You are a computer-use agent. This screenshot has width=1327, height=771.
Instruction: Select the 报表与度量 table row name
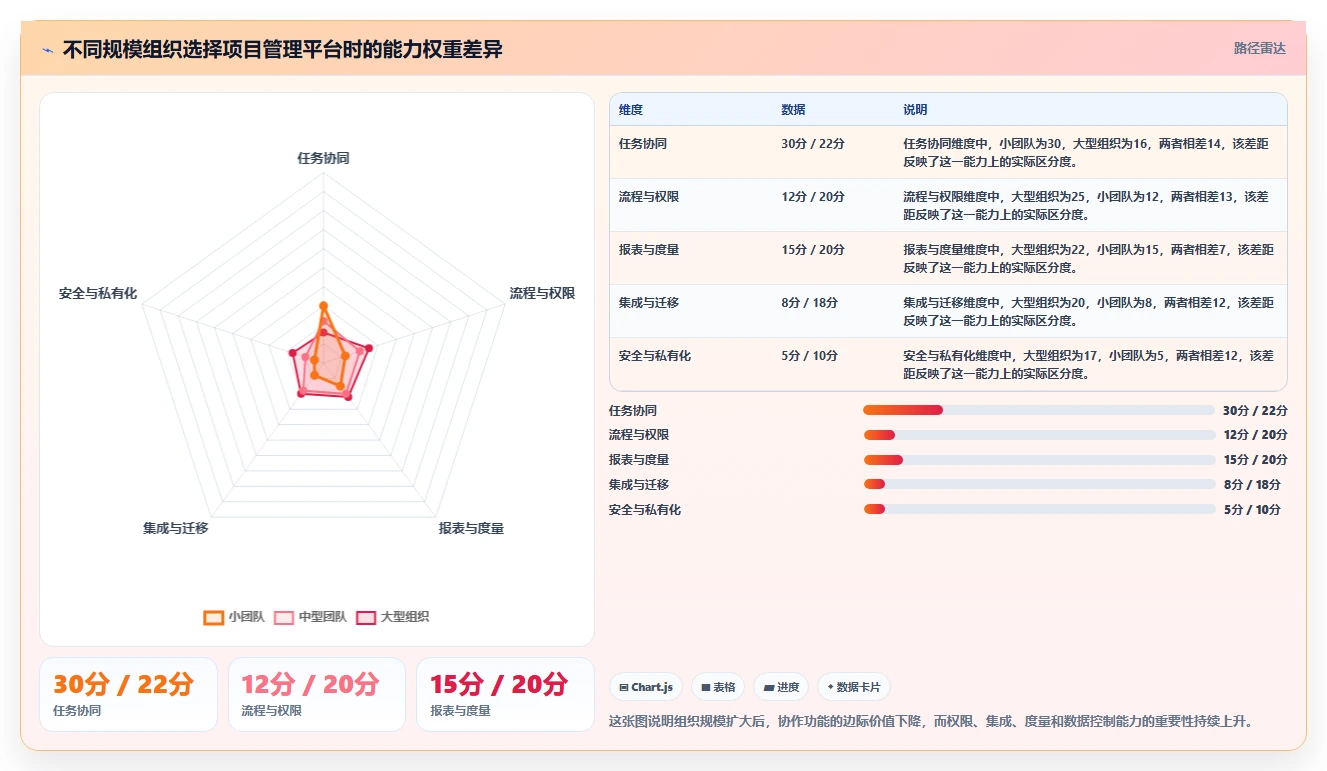click(x=649, y=250)
